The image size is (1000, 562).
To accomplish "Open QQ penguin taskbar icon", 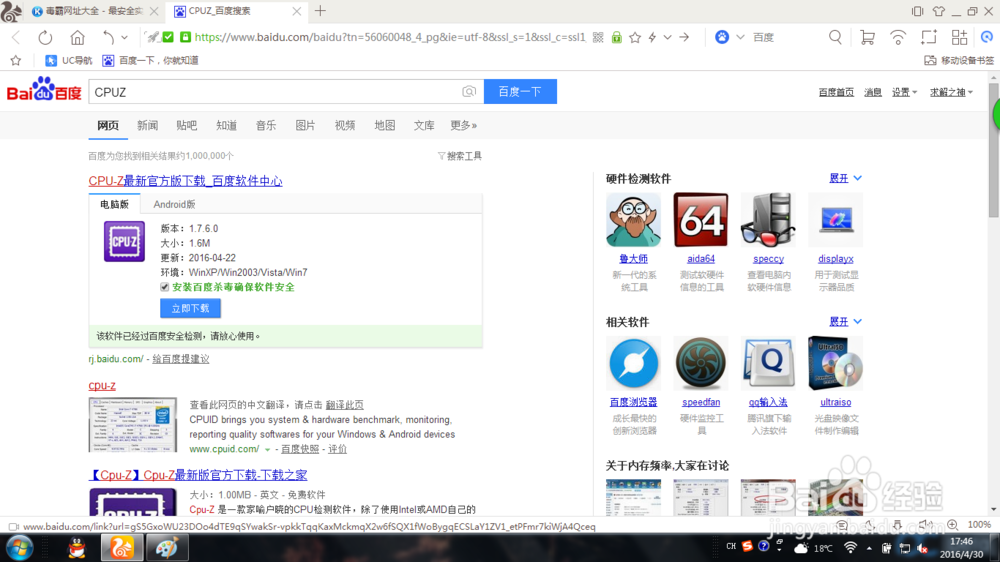I will coord(77,548).
